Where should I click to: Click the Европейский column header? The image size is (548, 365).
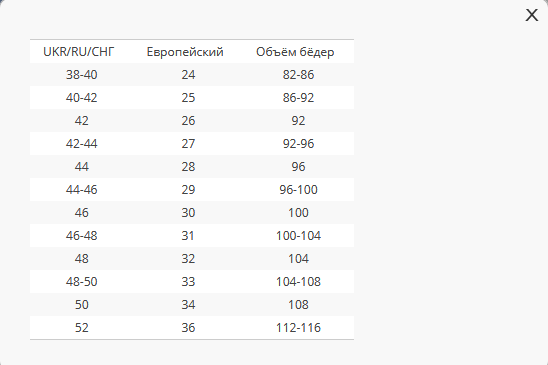click(185, 52)
